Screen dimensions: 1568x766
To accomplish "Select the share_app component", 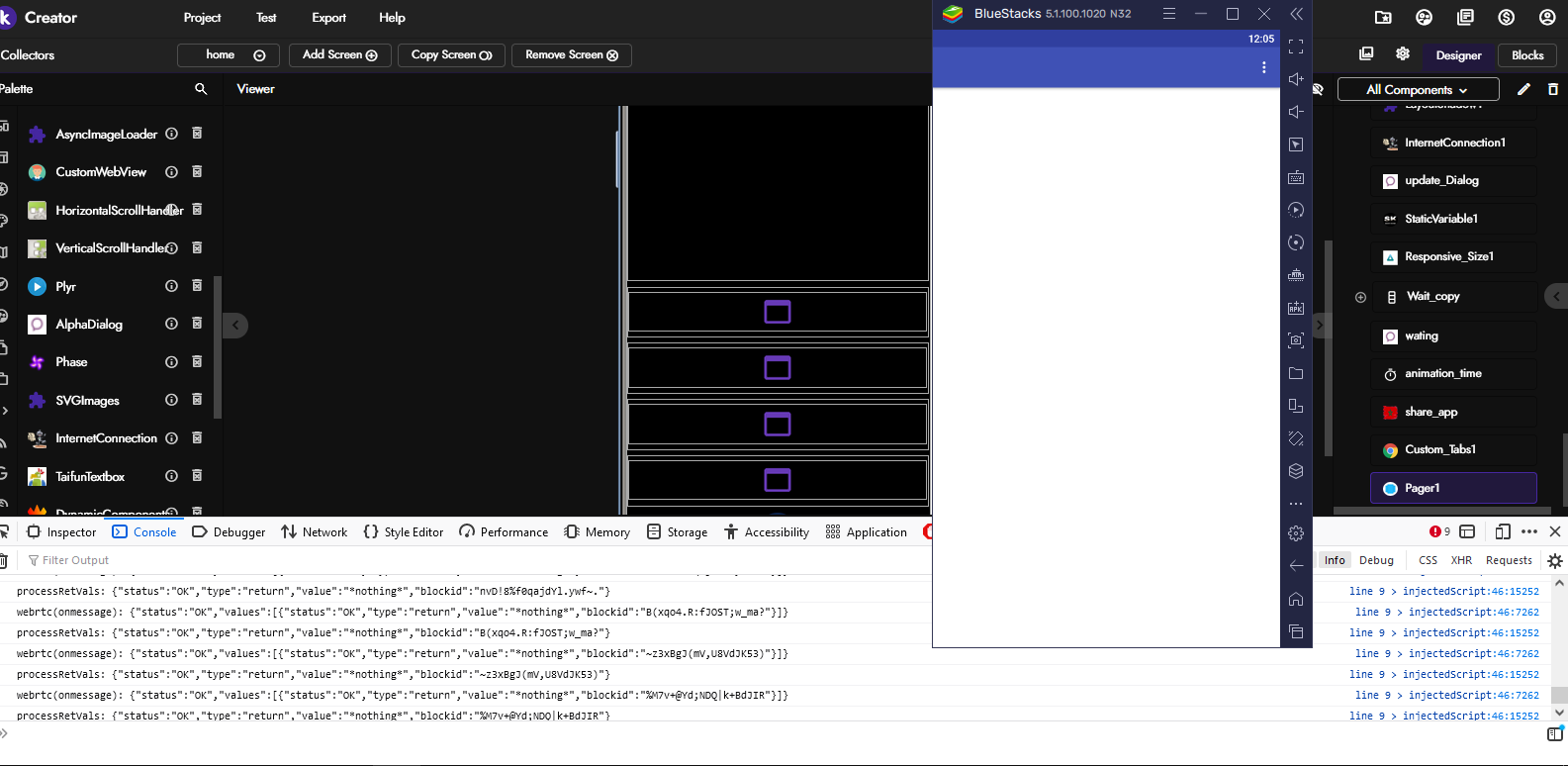I will (x=1453, y=412).
